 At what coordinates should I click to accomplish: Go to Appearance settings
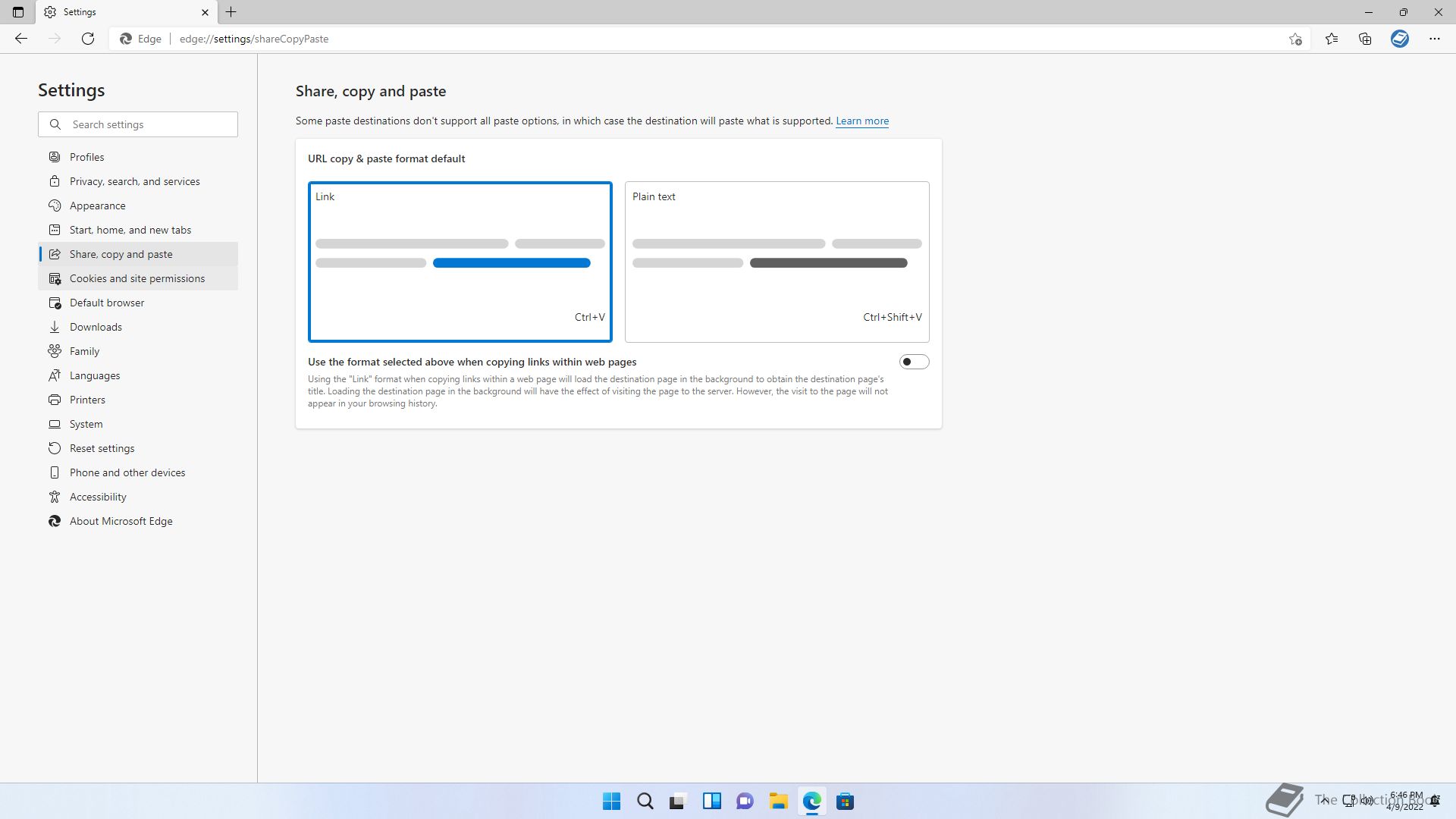click(97, 206)
